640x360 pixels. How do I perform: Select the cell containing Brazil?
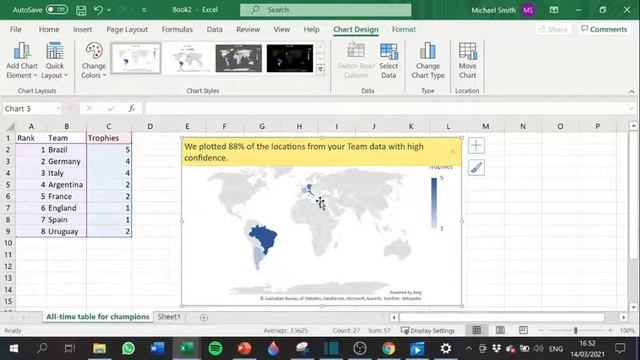click(x=66, y=150)
